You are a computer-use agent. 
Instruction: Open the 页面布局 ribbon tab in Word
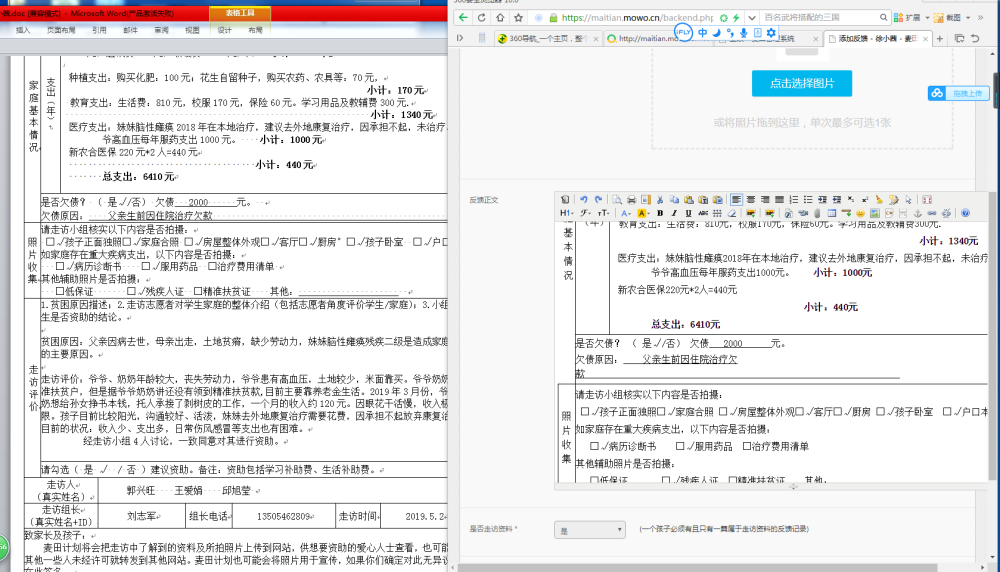[x=61, y=30]
